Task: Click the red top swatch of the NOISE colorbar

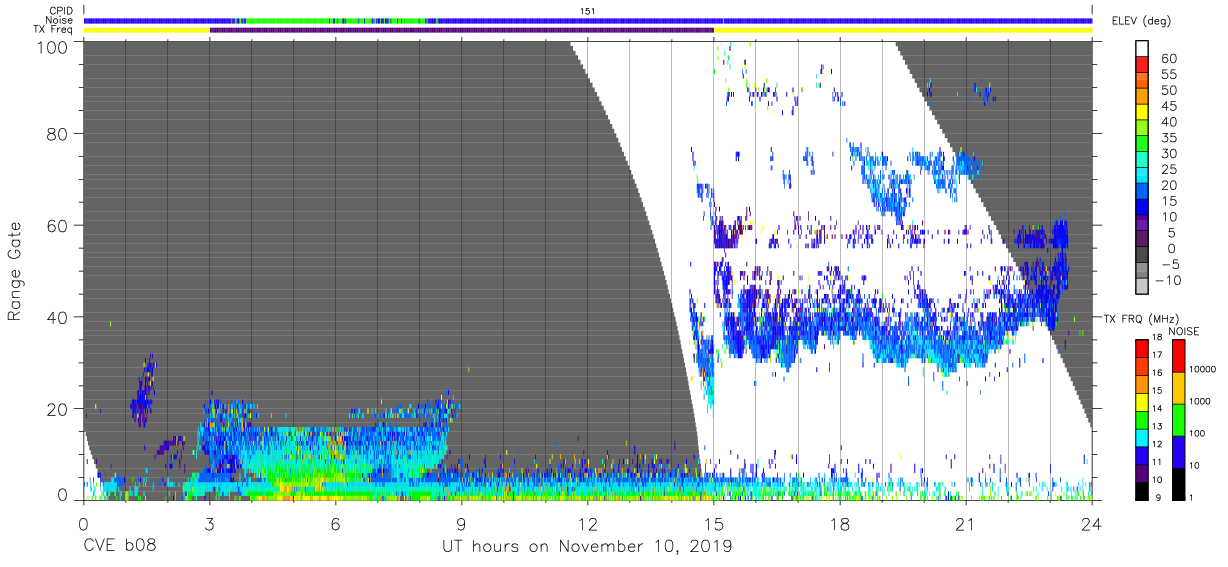Action: [1177, 355]
